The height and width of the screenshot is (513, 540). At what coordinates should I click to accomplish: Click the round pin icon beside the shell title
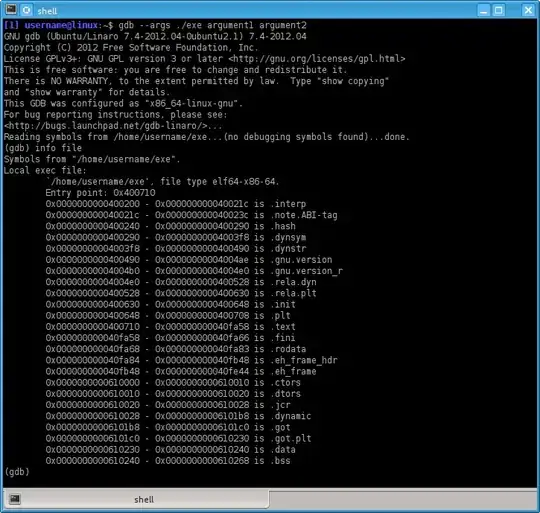pos(27,10)
